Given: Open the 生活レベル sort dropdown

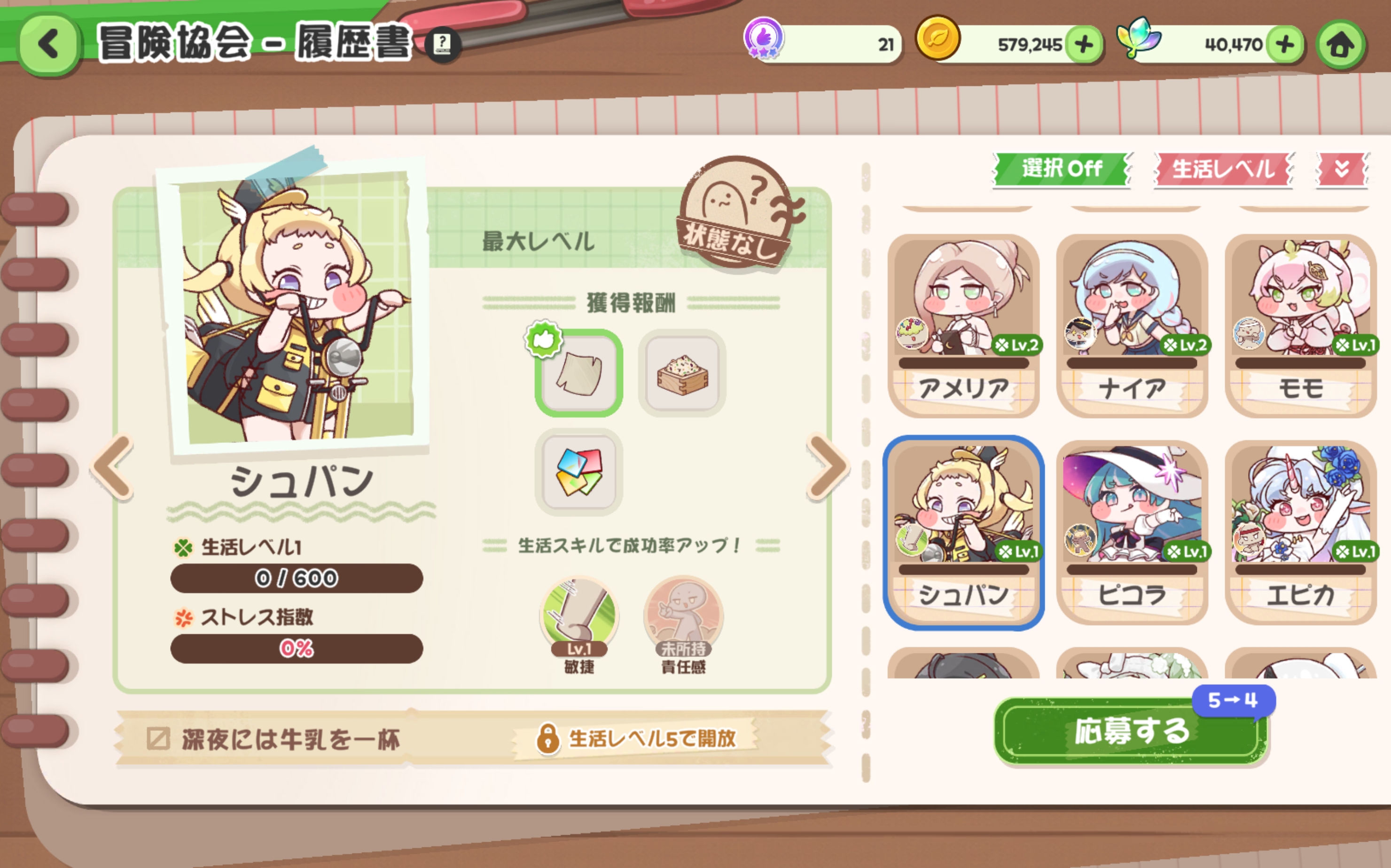Looking at the screenshot, I should coord(1223,170).
